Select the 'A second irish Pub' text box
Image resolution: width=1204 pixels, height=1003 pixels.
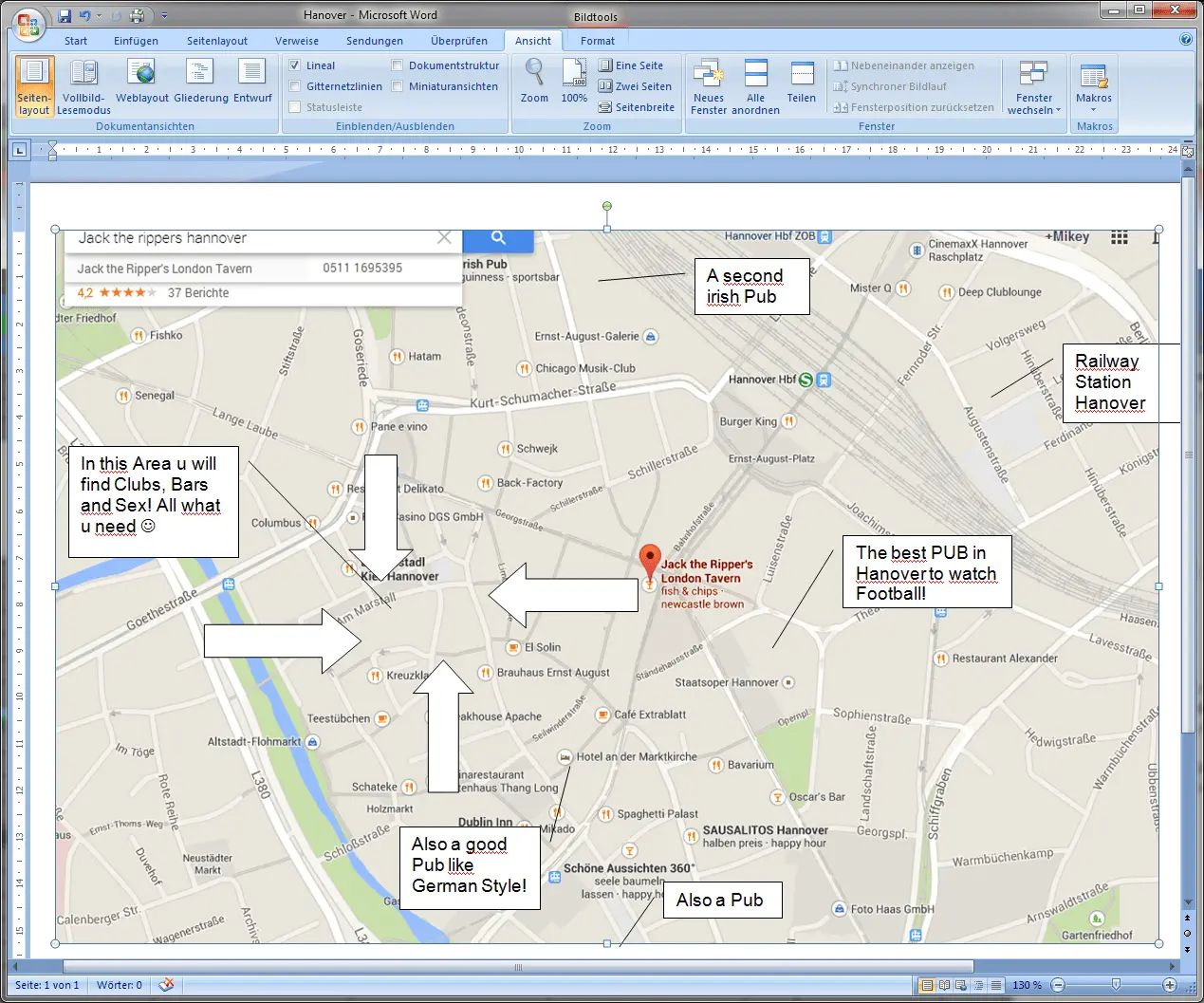coord(751,287)
